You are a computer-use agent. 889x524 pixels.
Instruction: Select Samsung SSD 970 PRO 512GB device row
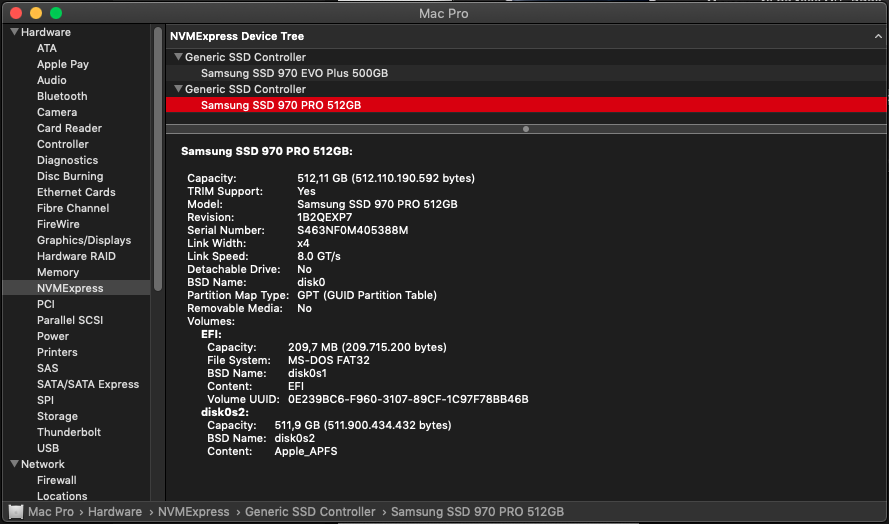tap(526, 105)
